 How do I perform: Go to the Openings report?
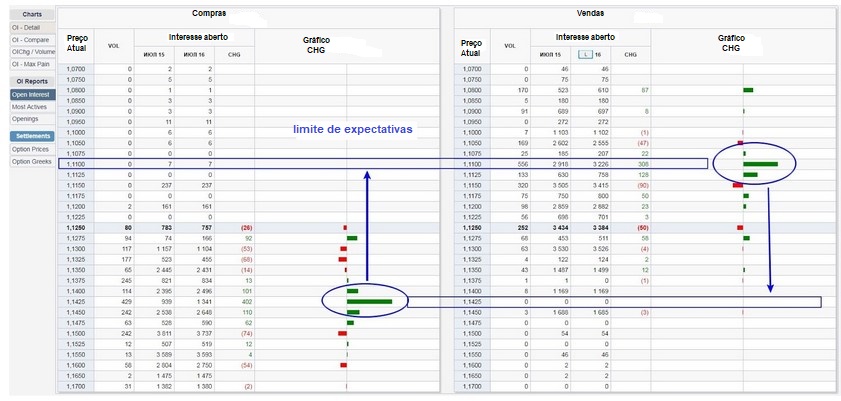32,118
